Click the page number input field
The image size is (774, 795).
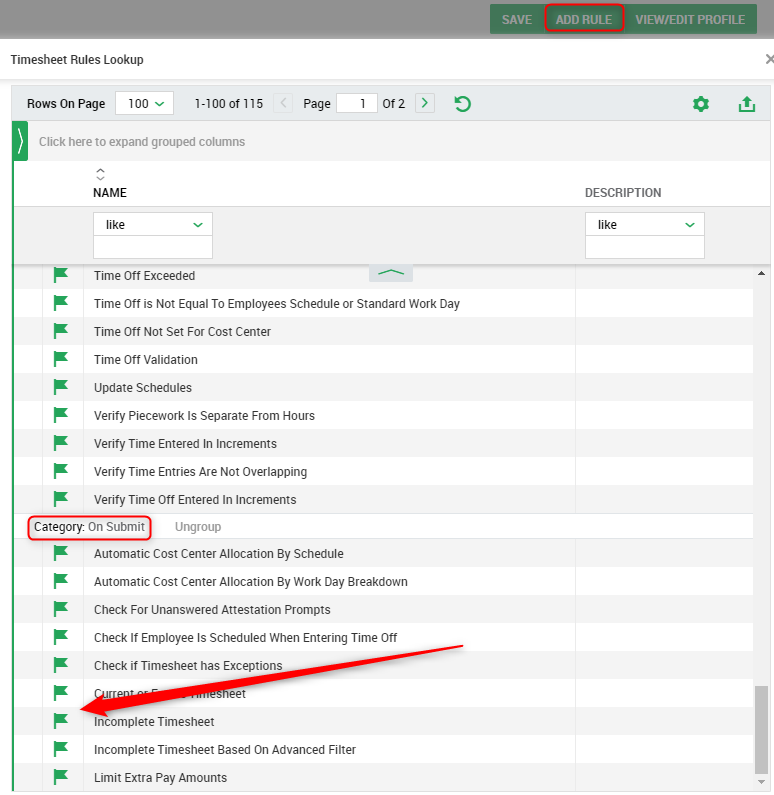[357, 103]
